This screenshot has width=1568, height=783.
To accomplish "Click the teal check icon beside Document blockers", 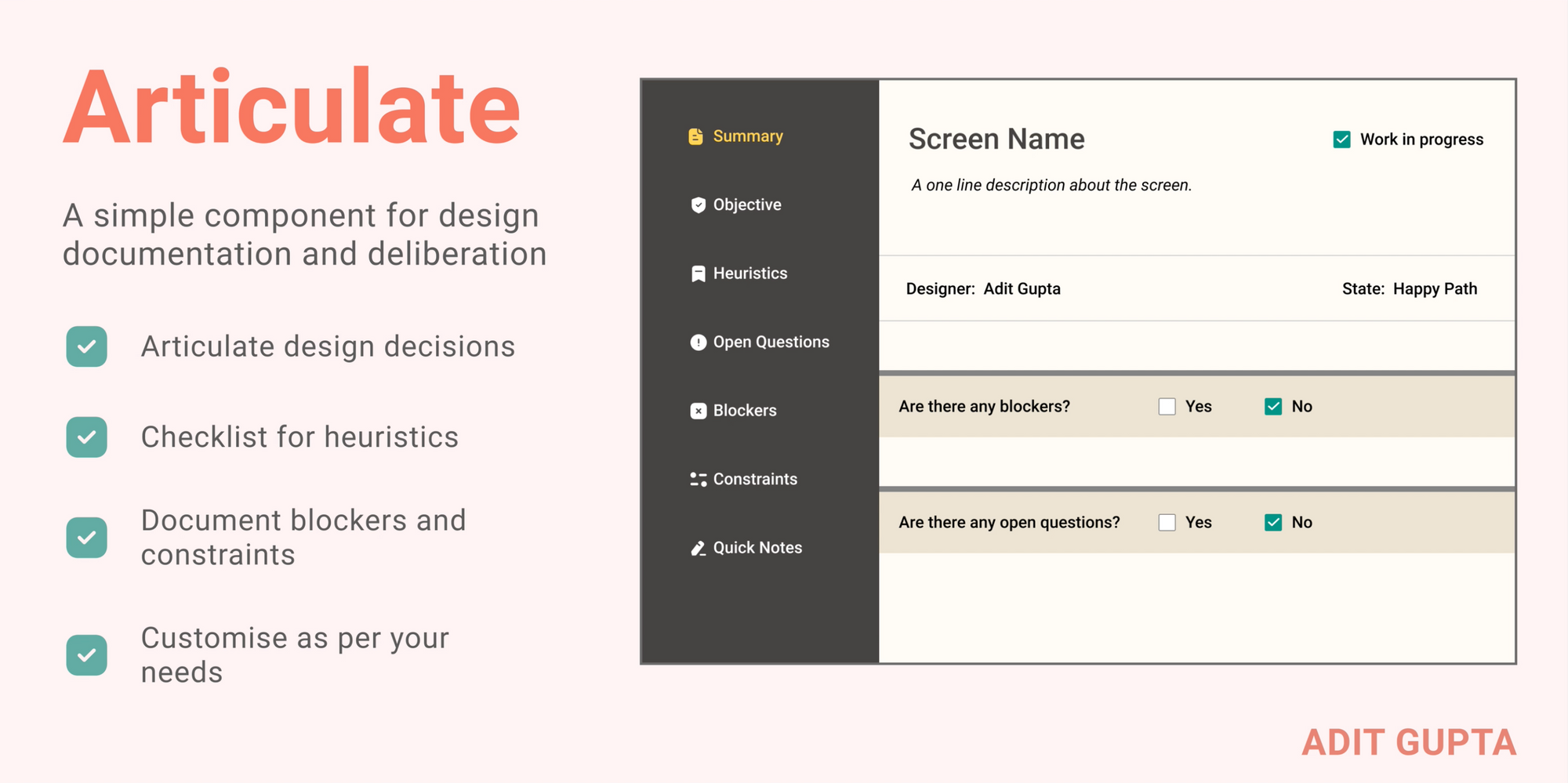I will pos(87,538).
